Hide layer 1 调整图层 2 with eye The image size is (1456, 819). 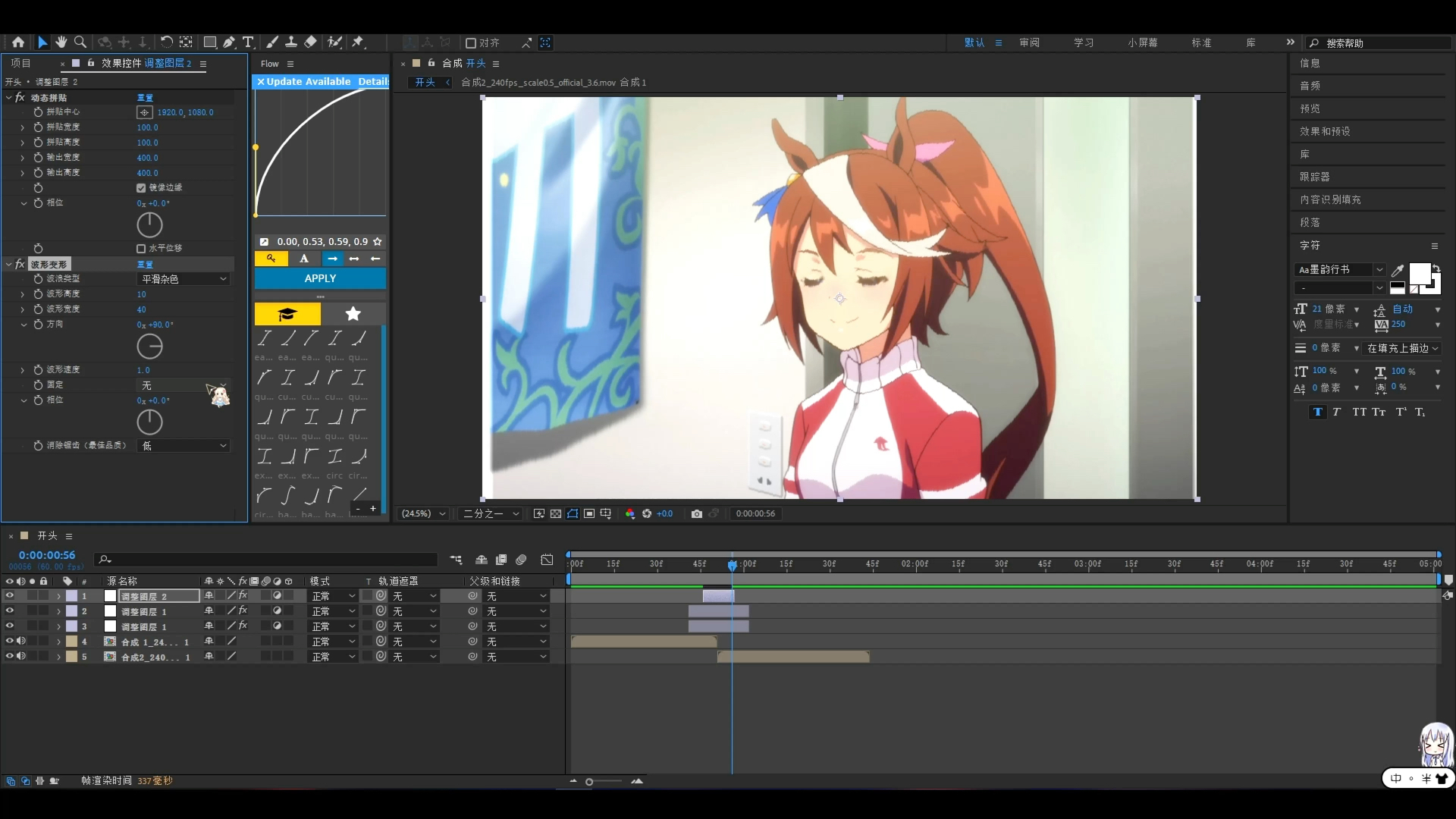tap(10, 596)
